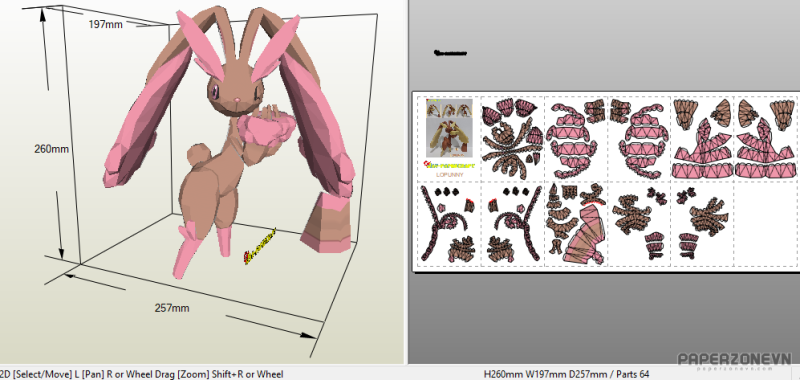This screenshot has height=380, width=800.
Task: Click the H260mm W197mm D257mm status text
Action: pyautogui.click(x=566, y=374)
